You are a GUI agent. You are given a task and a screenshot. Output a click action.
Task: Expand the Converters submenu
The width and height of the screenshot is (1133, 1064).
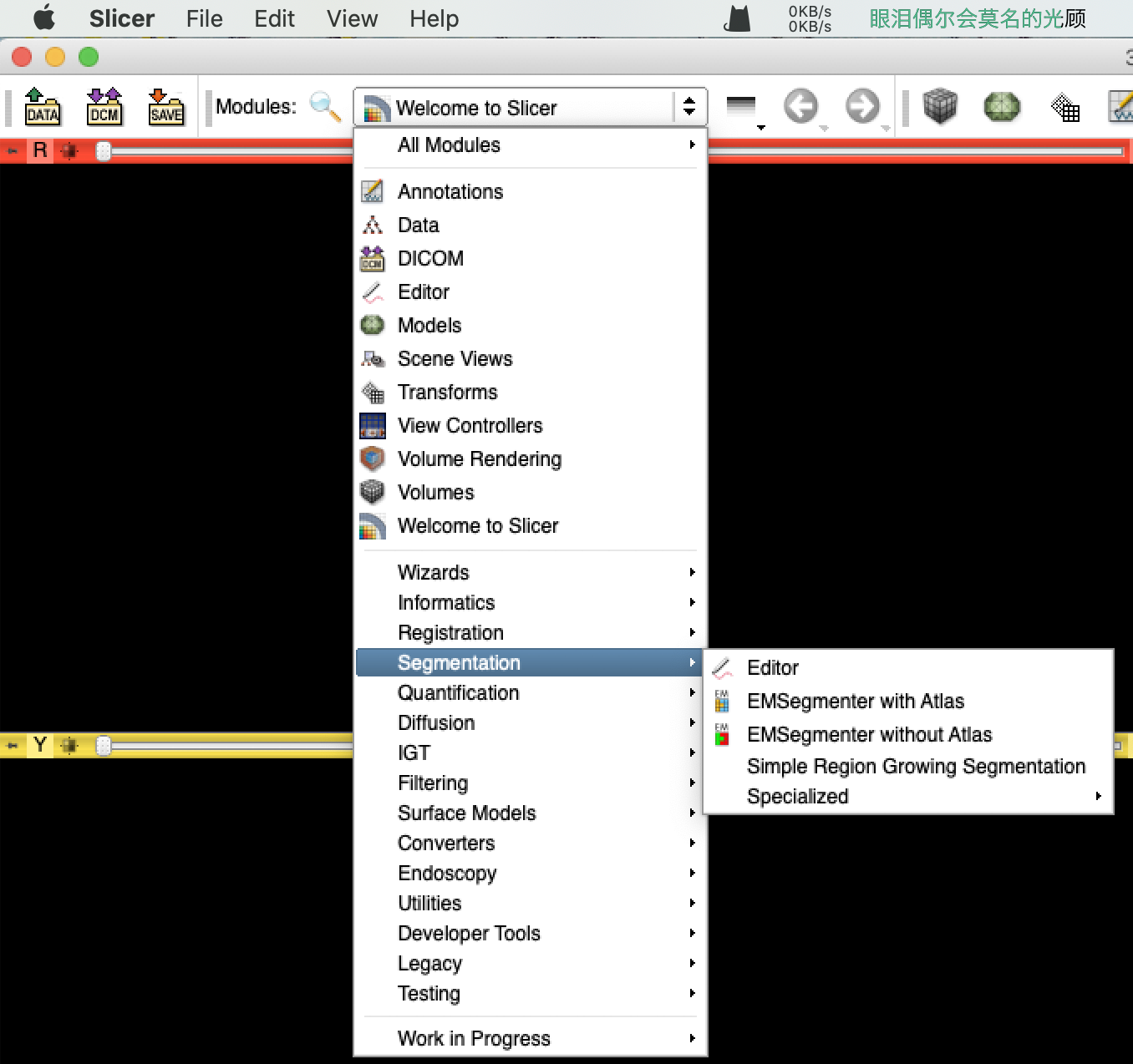tap(531, 843)
